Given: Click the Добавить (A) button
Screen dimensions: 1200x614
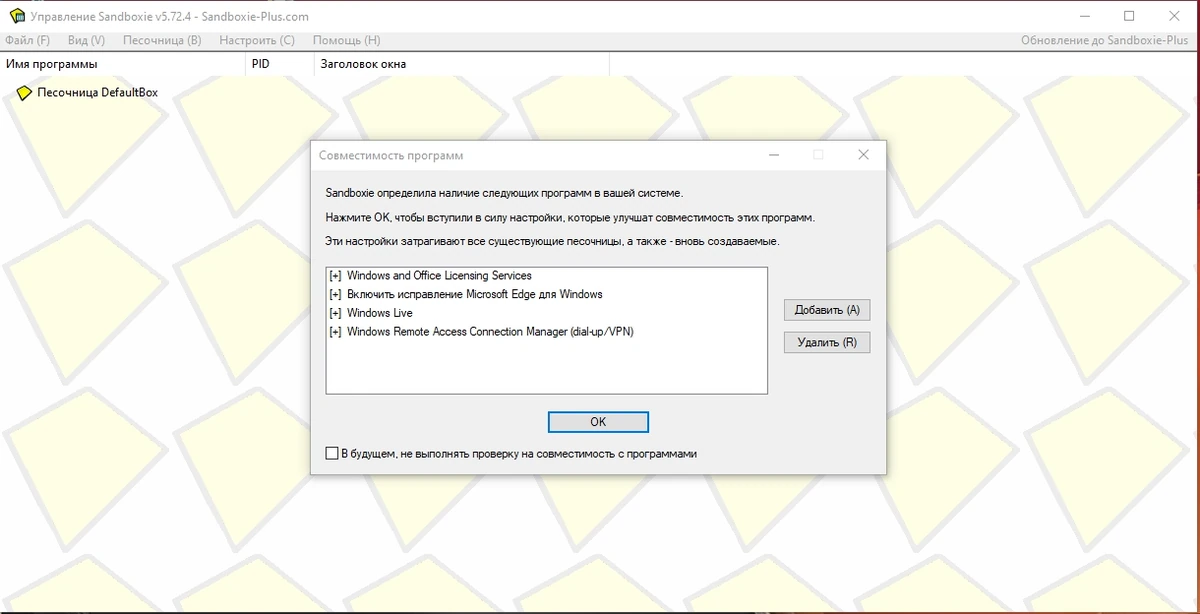Looking at the screenshot, I should pos(827,310).
